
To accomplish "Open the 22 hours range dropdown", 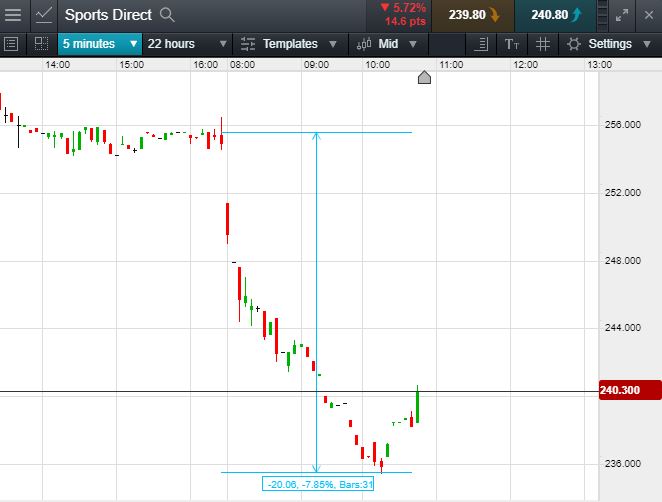I will 187,44.
